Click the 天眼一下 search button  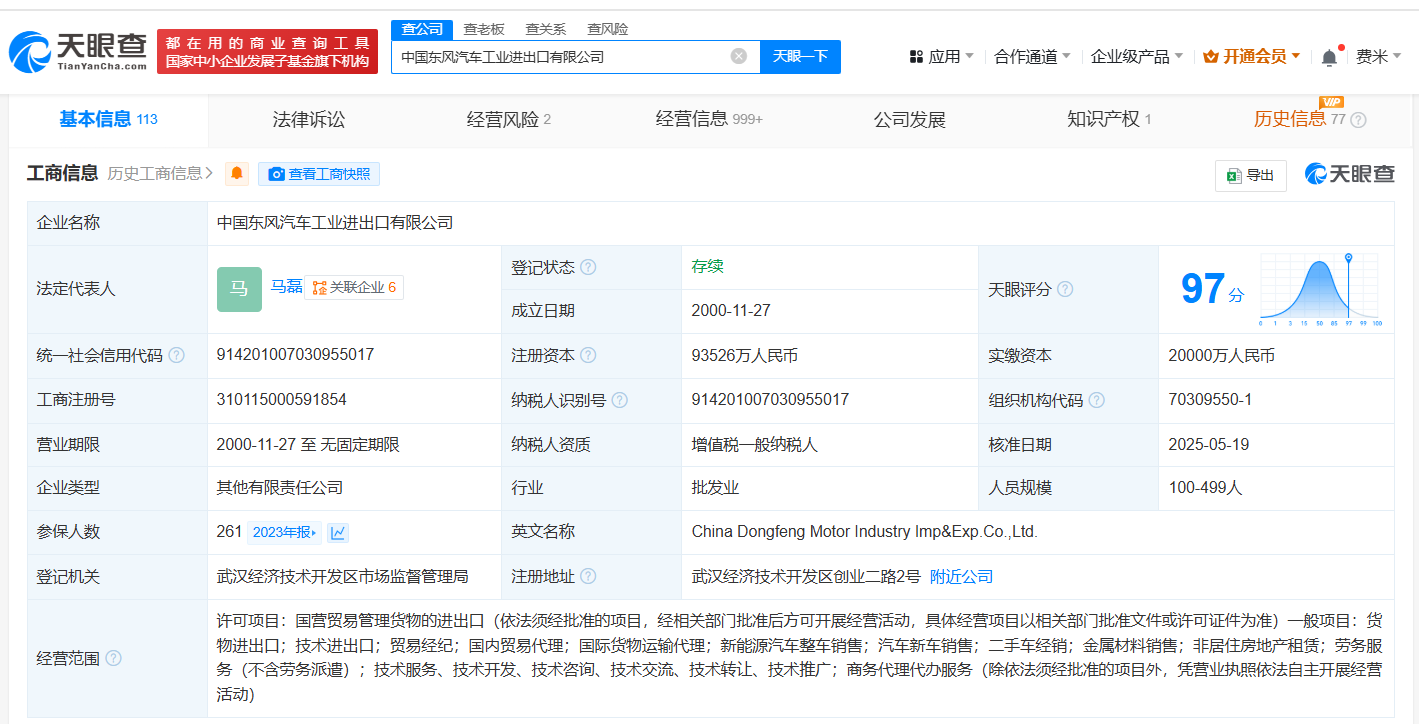click(x=800, y=57)
